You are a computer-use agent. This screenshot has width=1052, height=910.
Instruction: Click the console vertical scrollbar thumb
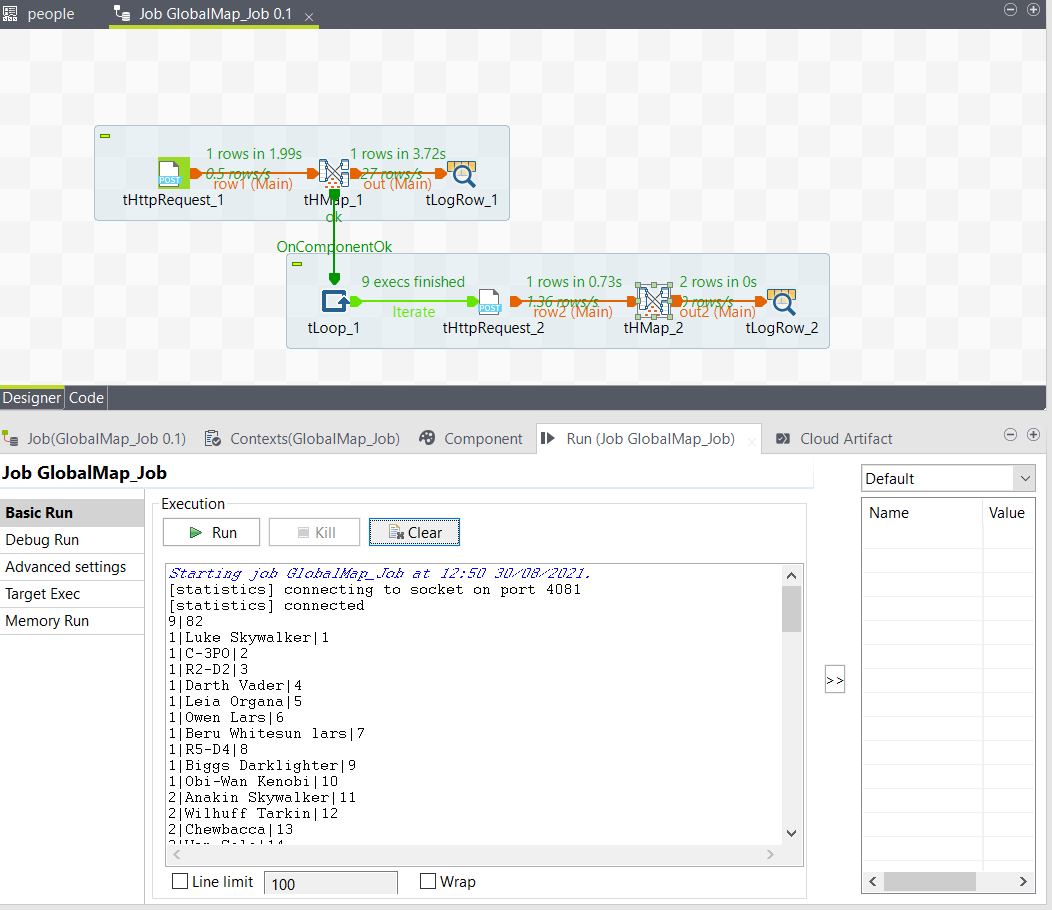[x=791, y=609]
